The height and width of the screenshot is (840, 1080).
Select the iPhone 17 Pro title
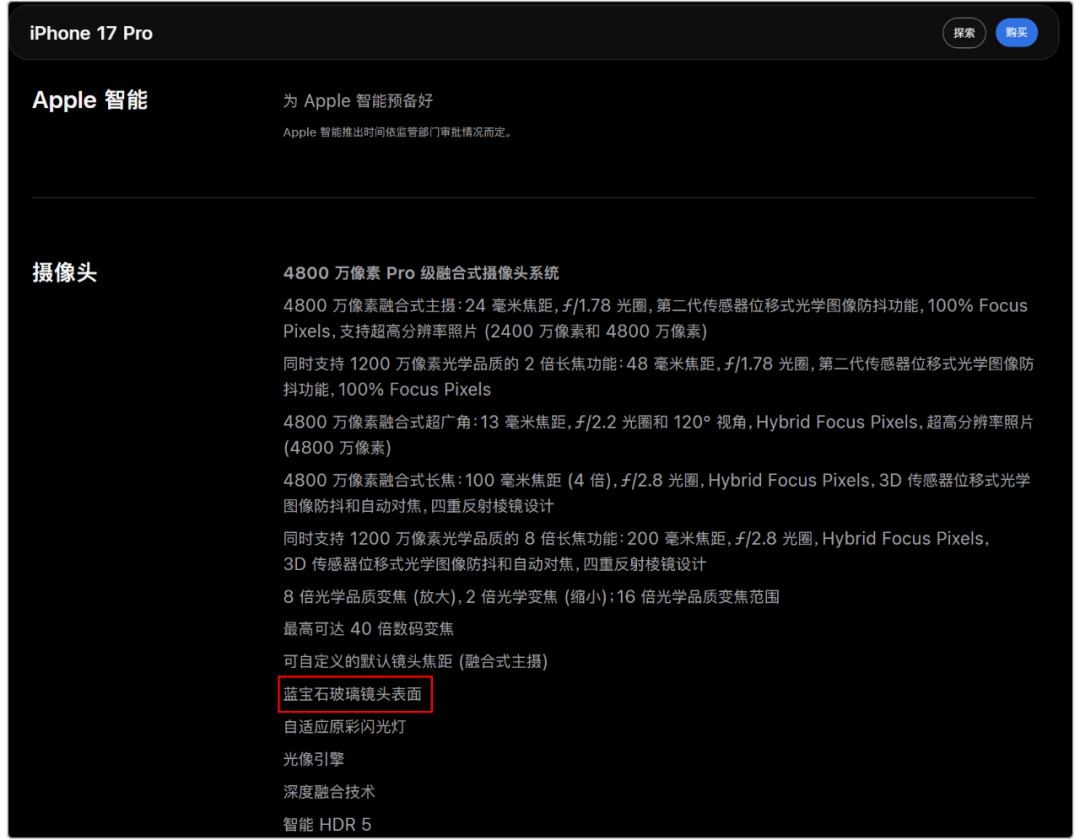91,33
